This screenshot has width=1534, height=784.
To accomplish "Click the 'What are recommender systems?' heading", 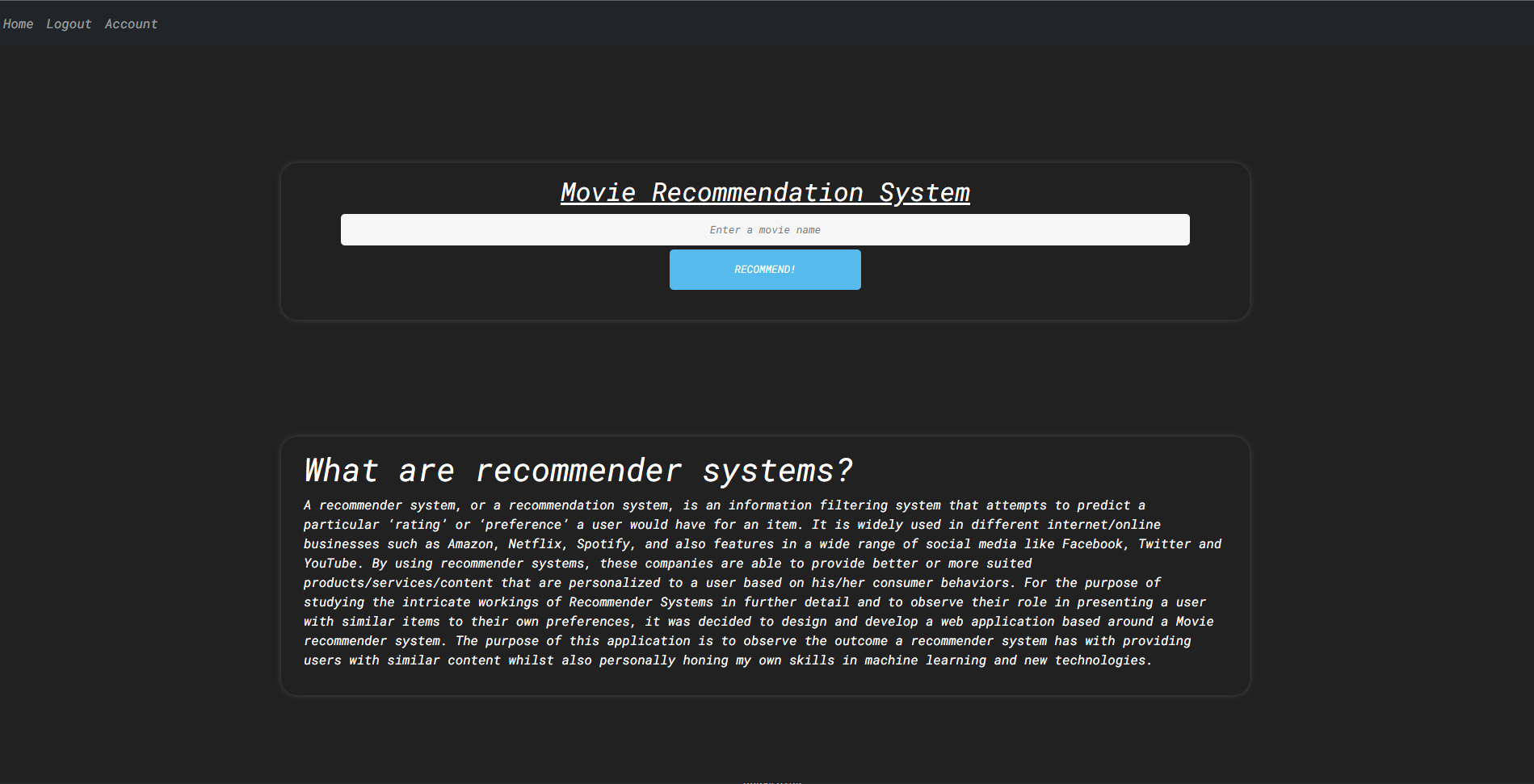I will coord(578,471).
